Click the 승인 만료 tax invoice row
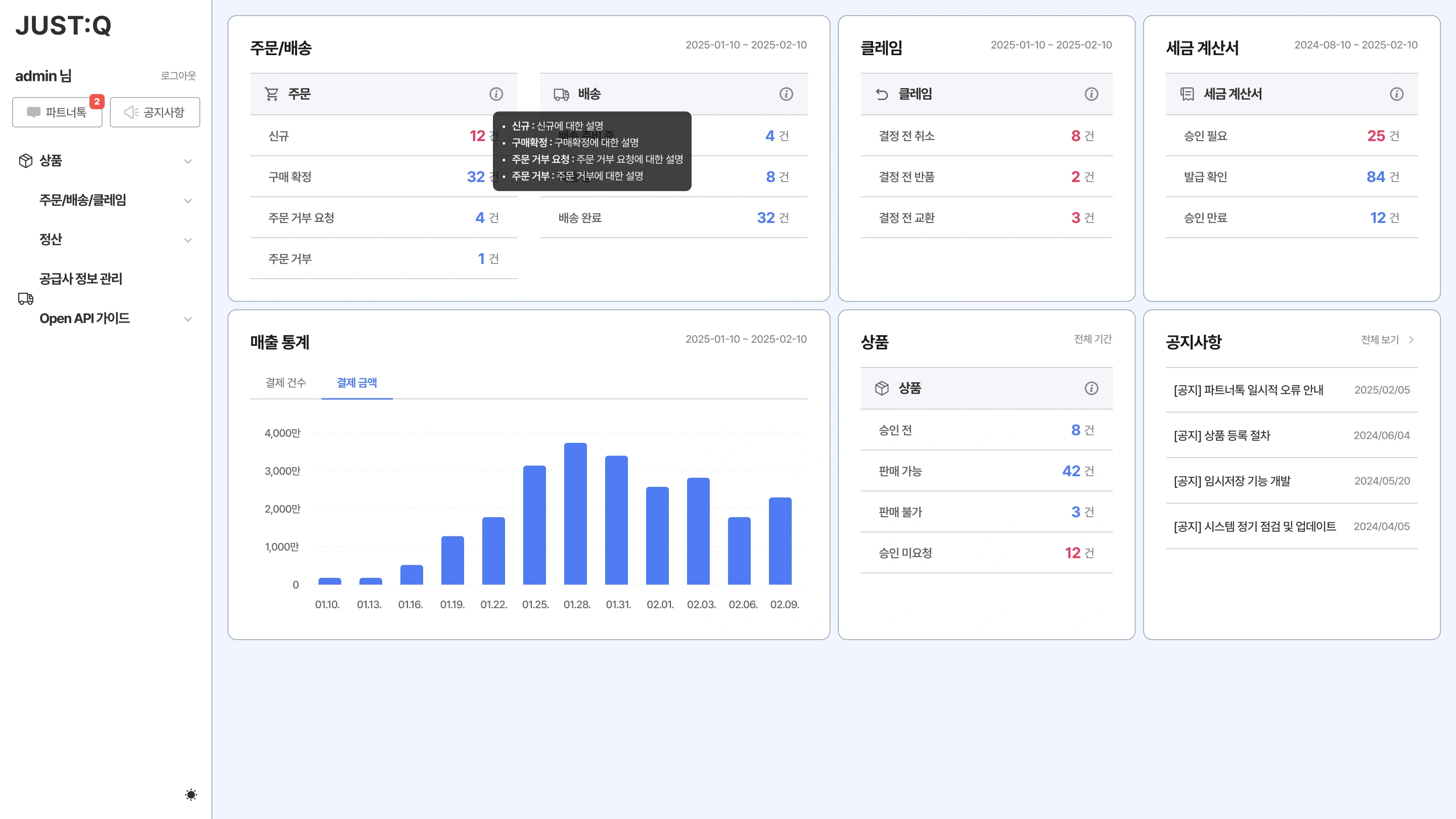This screenshot has width=1456, height=819. click(x=1292, y=217)
